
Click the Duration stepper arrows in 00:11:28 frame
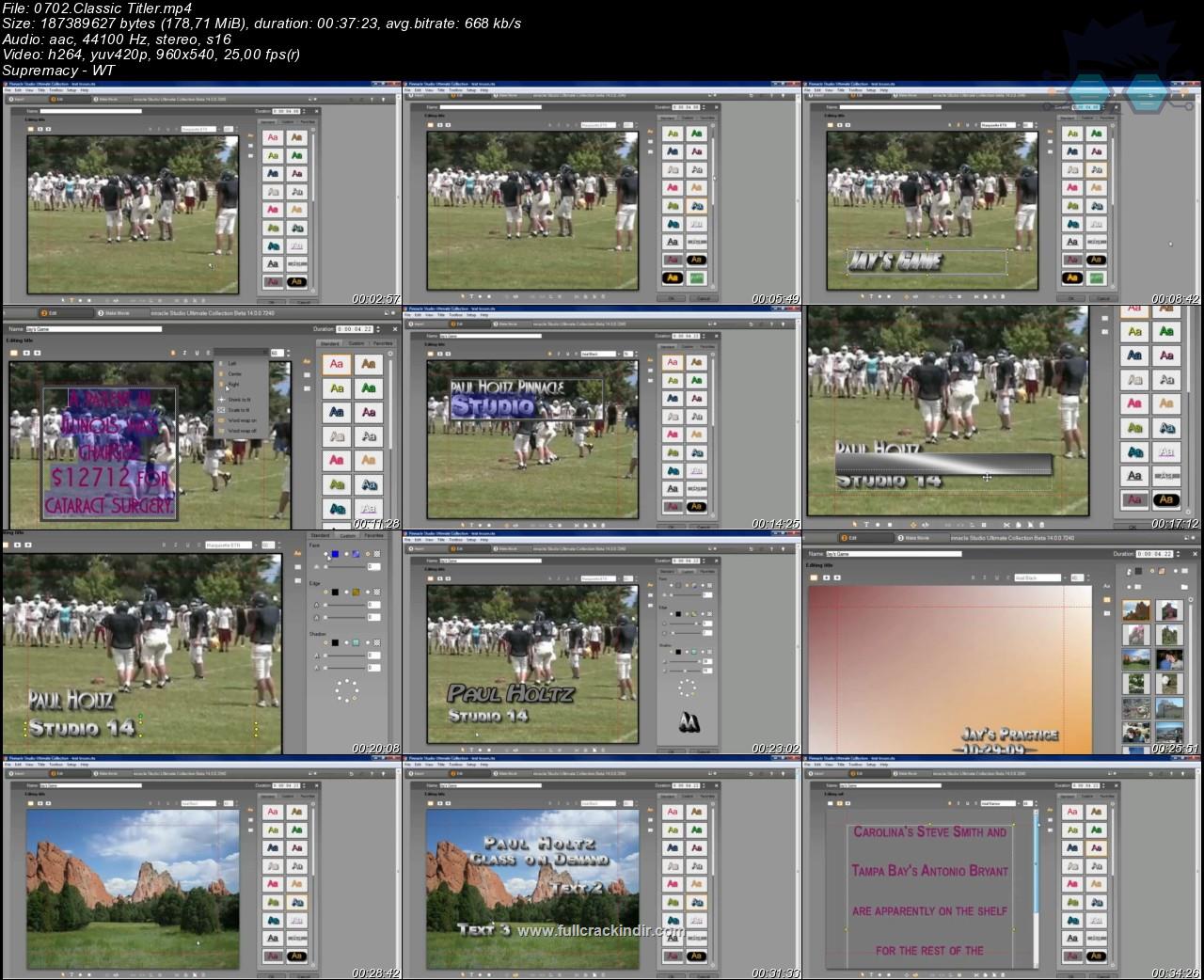(377, 329)
